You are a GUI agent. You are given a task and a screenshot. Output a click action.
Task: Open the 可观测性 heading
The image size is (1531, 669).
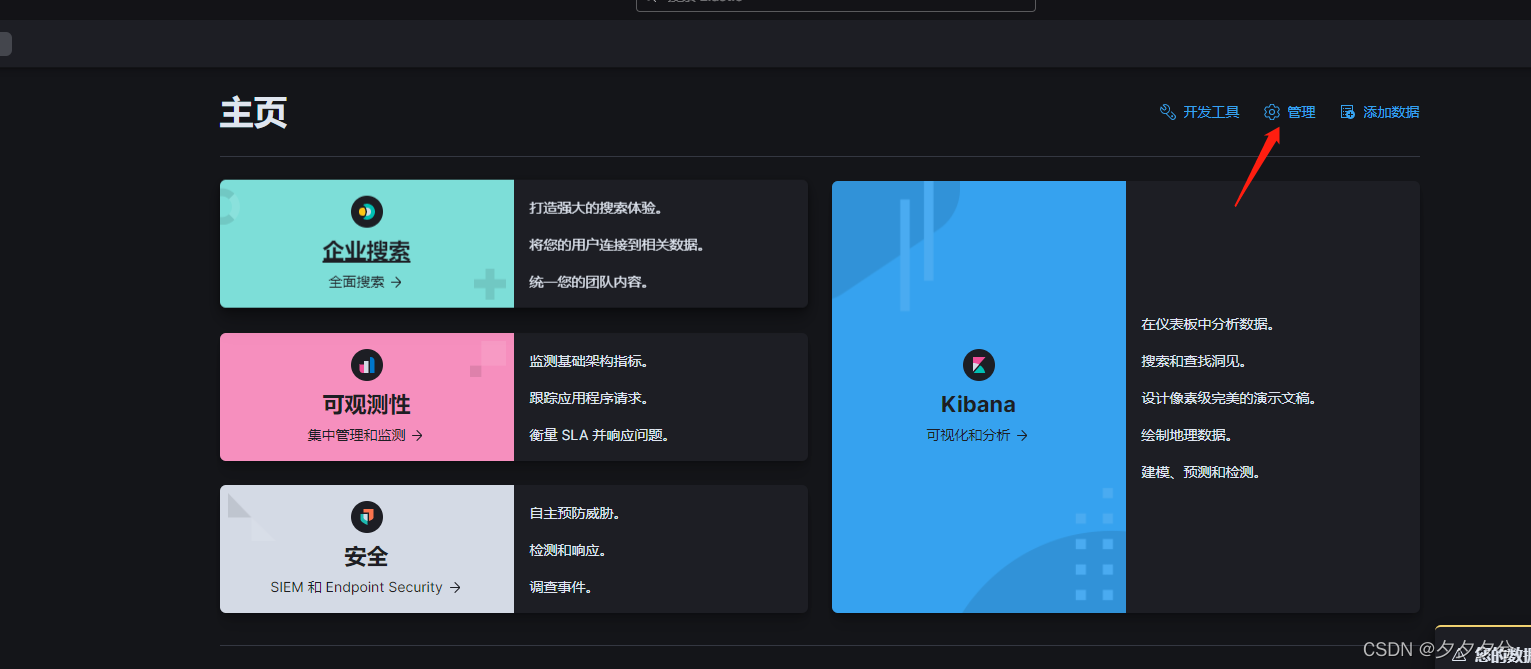[367, 405]
